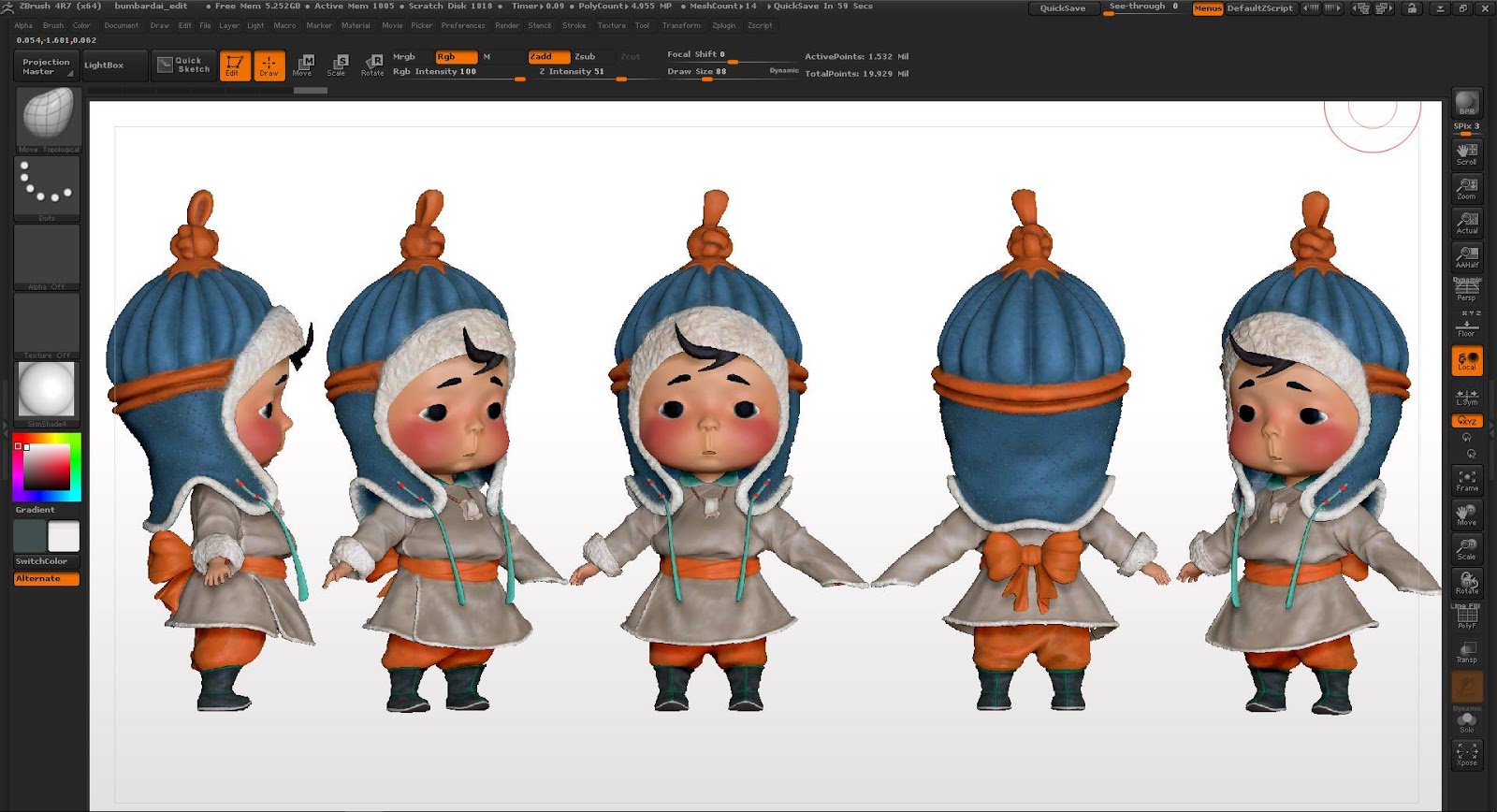Viewport: 1497px width, 812px height.
Task: Click the Quick Sketch button
Action: coord(184,65)
